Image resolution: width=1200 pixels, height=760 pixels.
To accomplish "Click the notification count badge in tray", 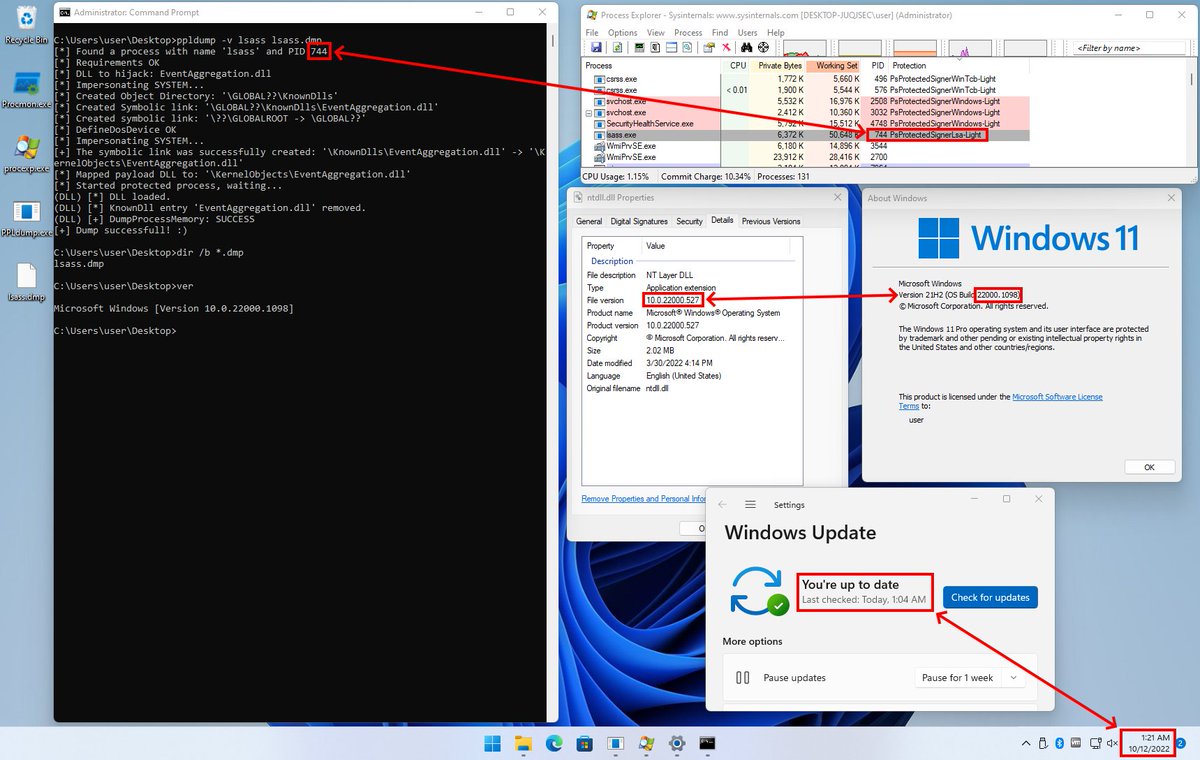I will 1181,743.
